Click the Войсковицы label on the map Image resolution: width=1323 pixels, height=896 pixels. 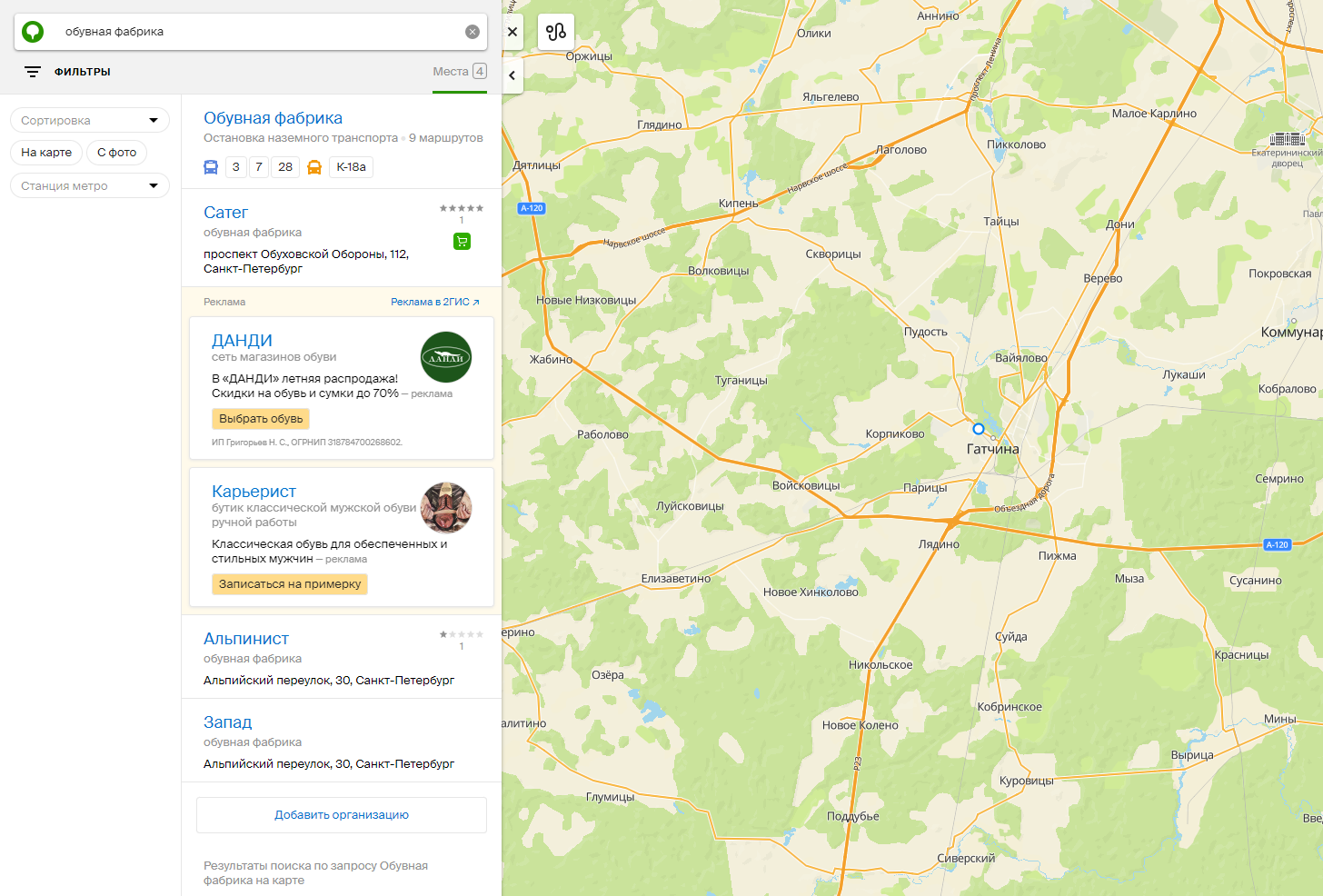806,486
